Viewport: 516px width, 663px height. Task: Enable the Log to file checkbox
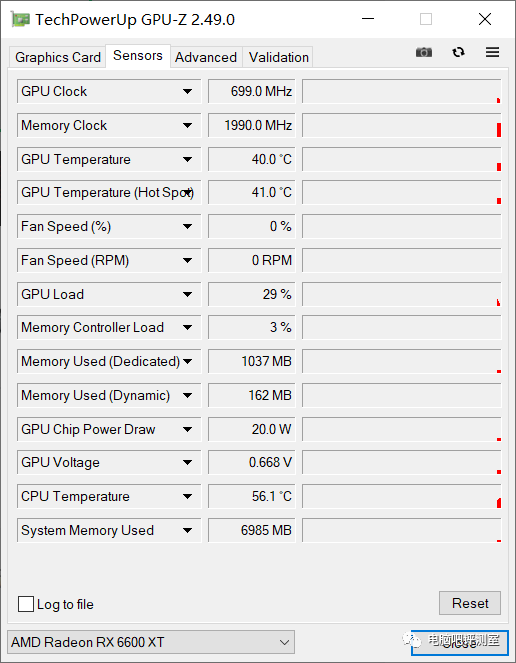coord(26,604)
